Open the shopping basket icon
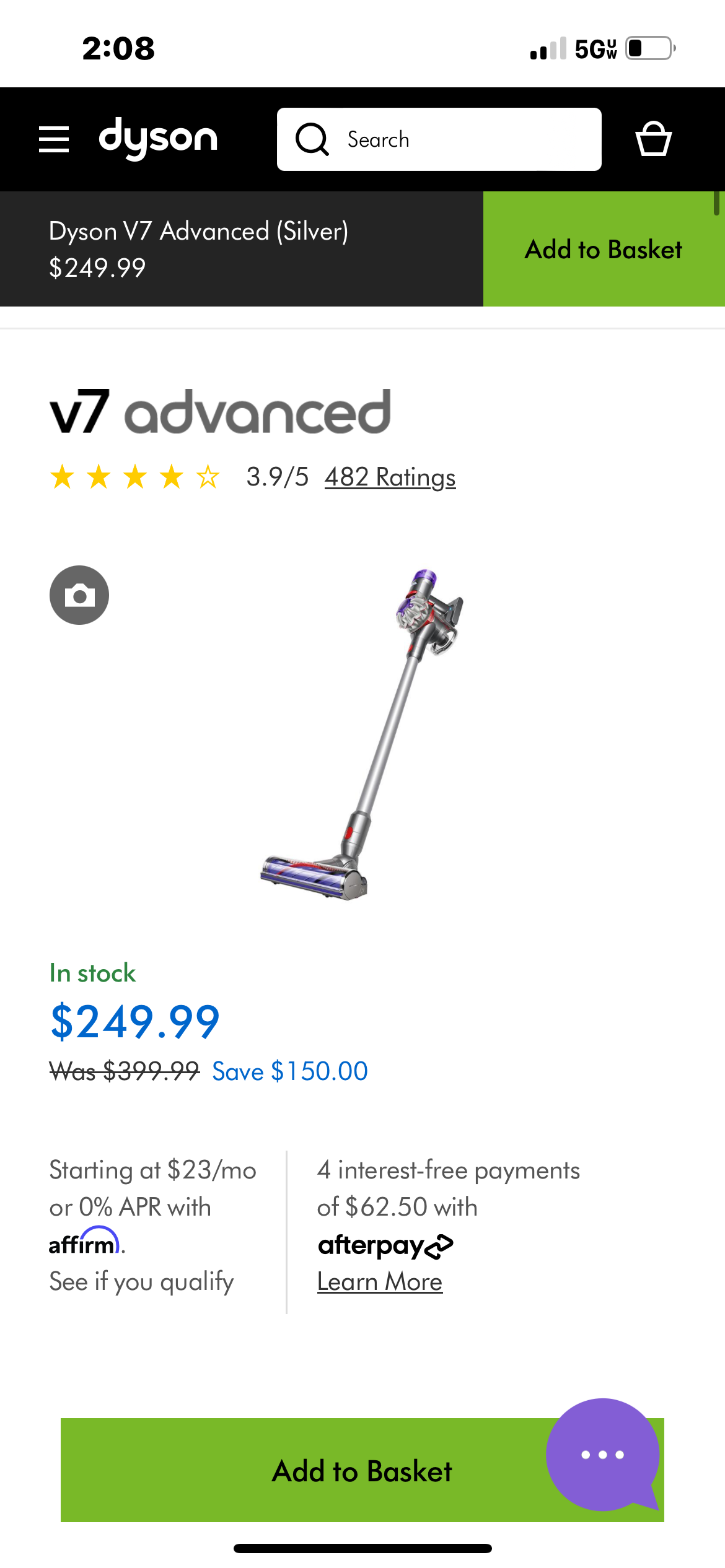 [653, 139]
